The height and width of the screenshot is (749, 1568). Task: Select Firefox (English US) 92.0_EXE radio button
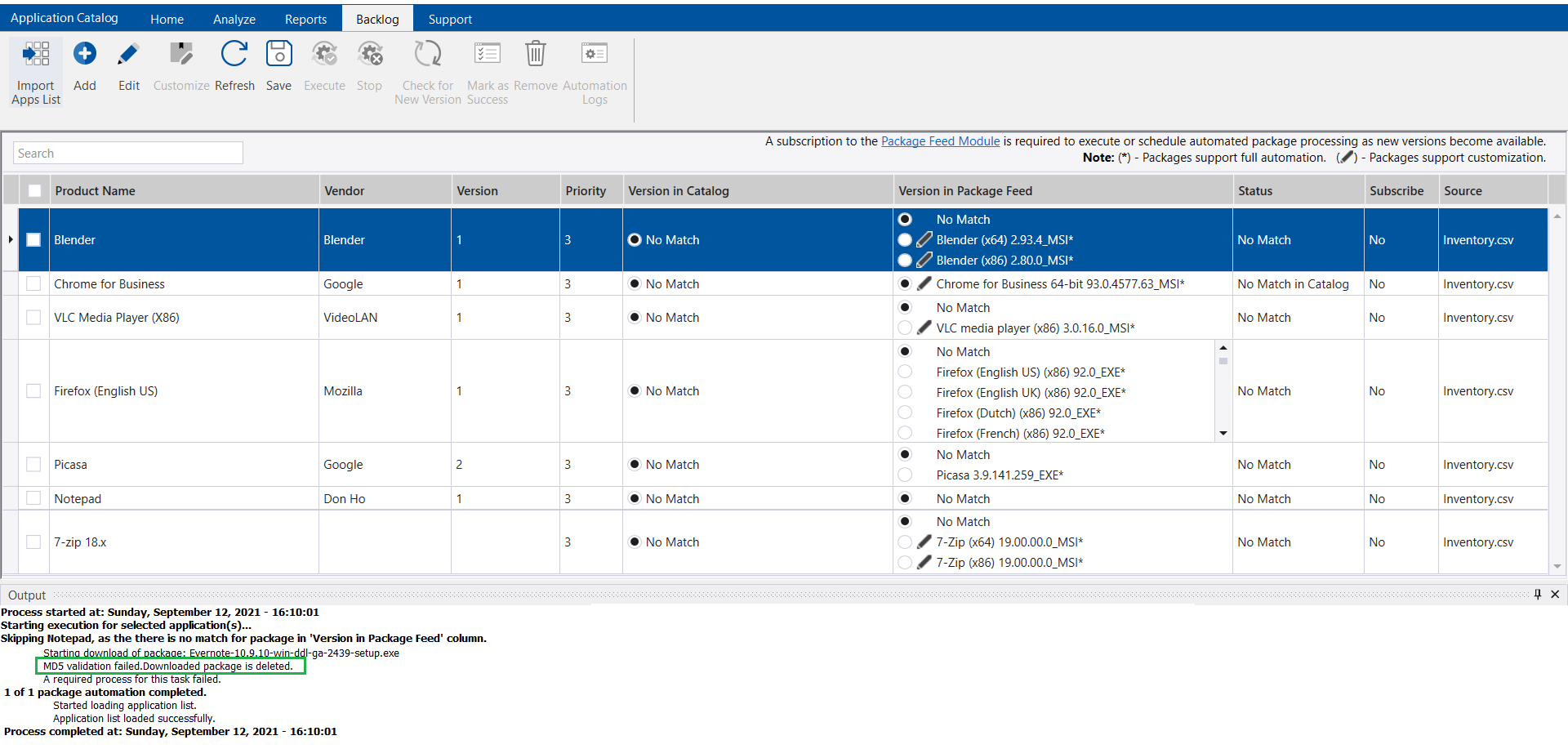(905, 372)
